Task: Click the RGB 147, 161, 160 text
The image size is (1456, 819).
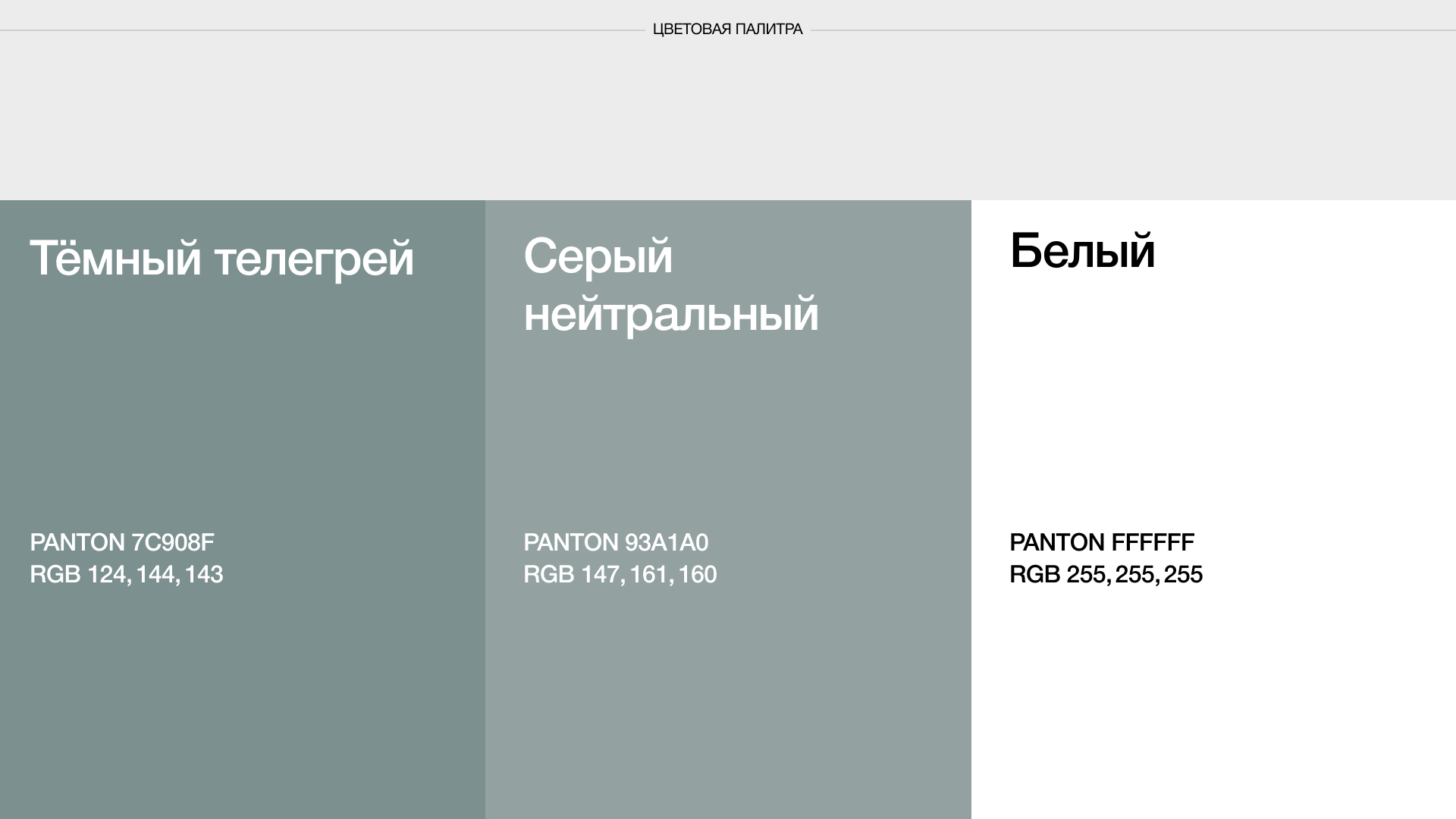Action: 620,574
